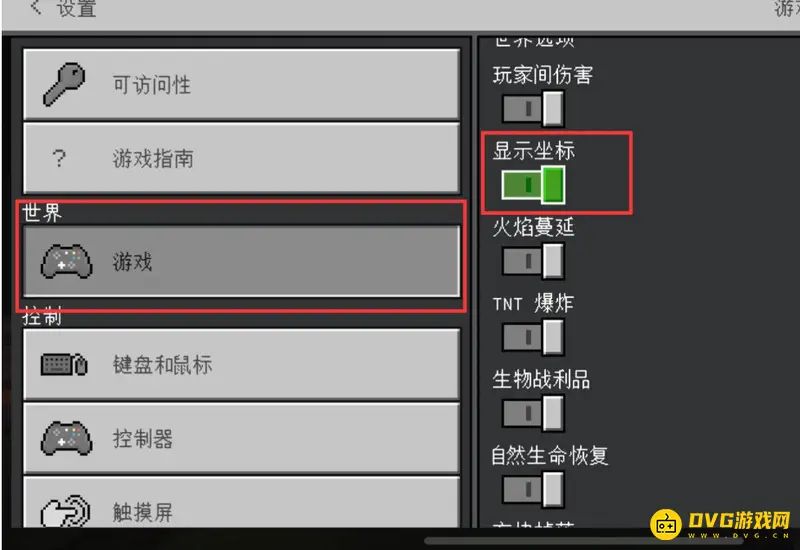Click the back arrow next to 设置
800x550 pixels.
click(35, 7)
